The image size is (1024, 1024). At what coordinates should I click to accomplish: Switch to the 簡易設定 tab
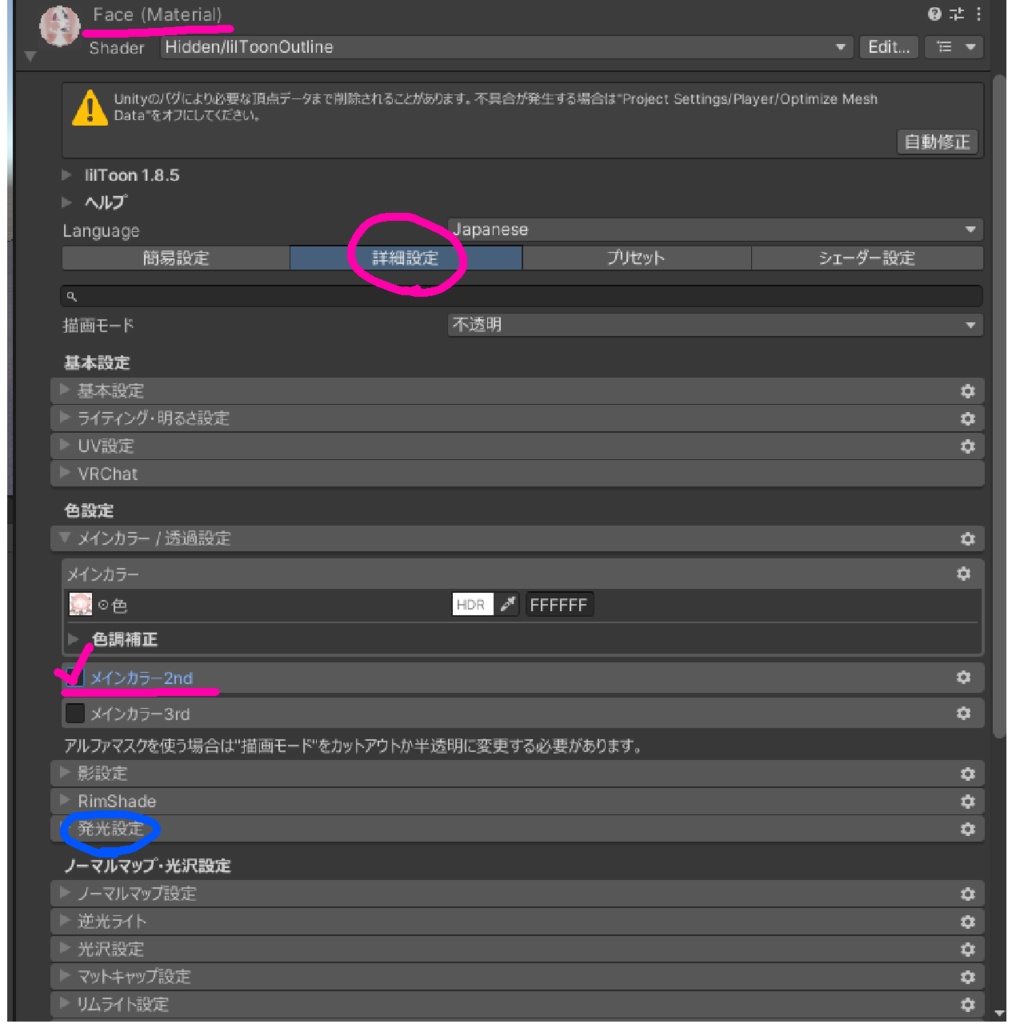click(x=176, y=258)
